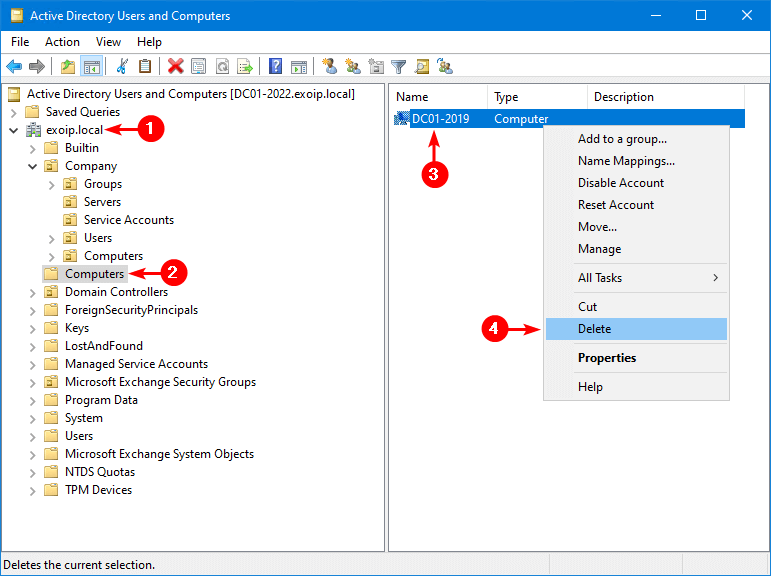The image size is (771, 576).
Task: Create a new group with toolbar icon
Action: coord(353,66)
